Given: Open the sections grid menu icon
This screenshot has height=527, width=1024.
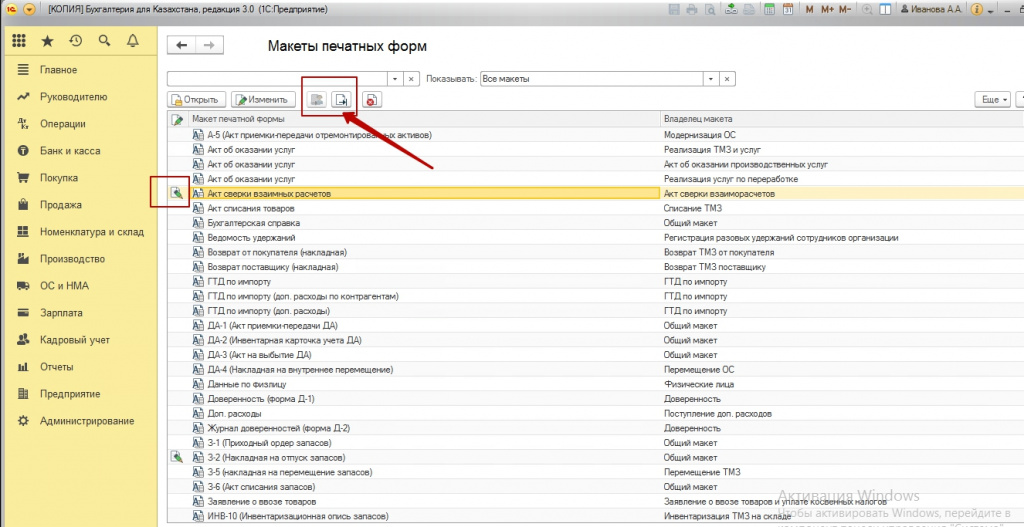Looking at the screenshot, I should 18,41.
